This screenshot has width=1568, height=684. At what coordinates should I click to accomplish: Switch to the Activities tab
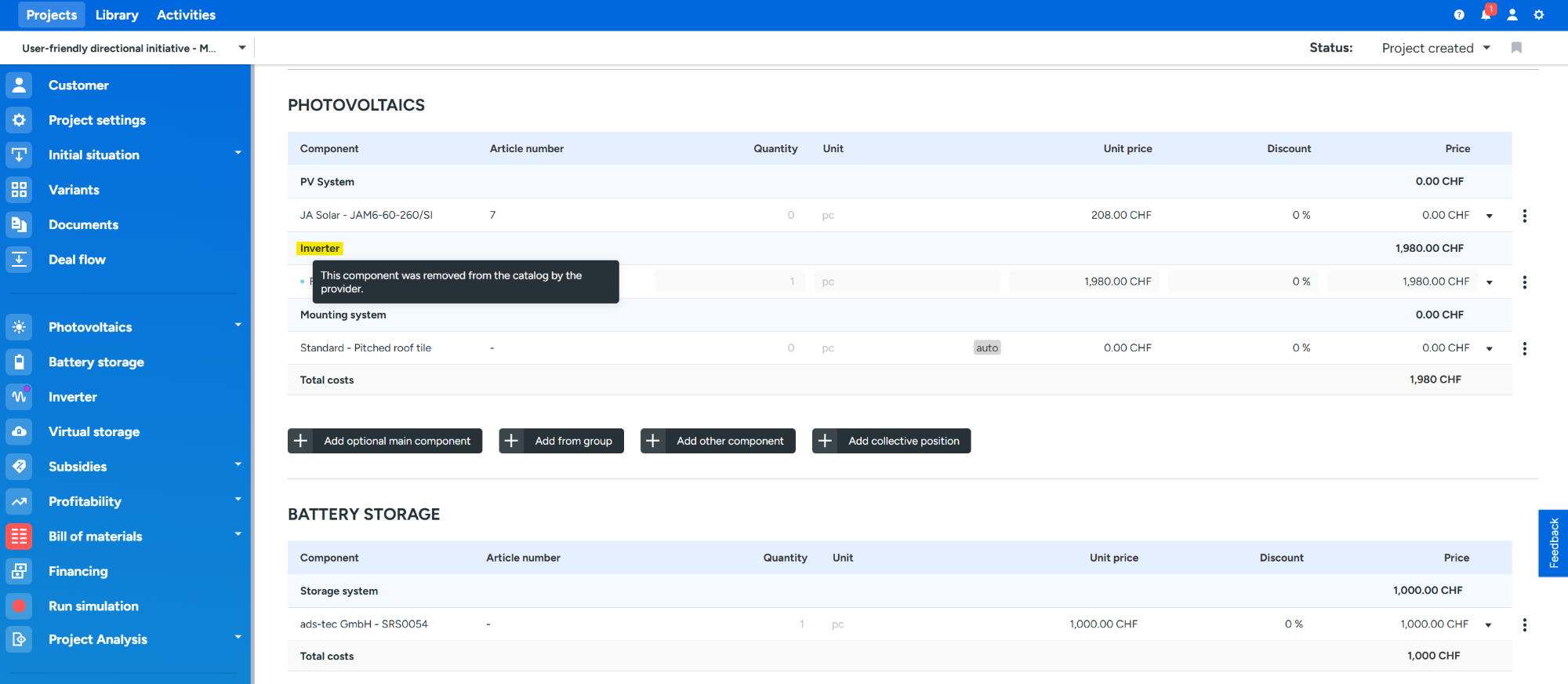pyautogui.click(x=186, y=15)
